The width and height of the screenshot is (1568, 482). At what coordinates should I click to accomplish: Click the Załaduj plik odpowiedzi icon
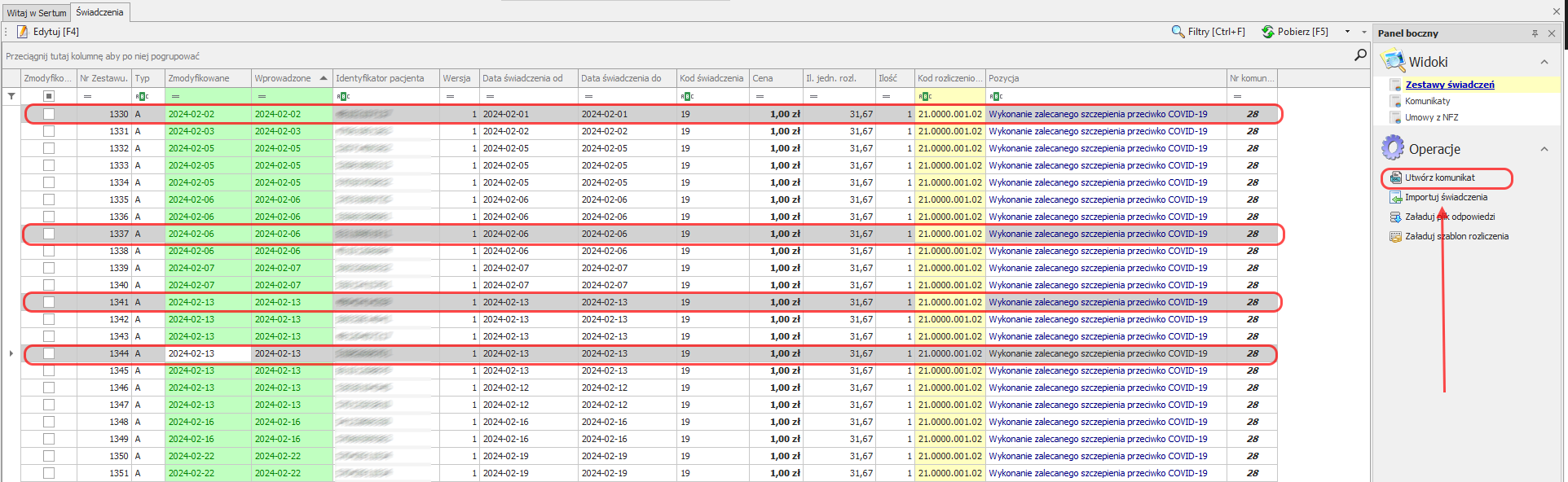click(x=1396, y=217)
